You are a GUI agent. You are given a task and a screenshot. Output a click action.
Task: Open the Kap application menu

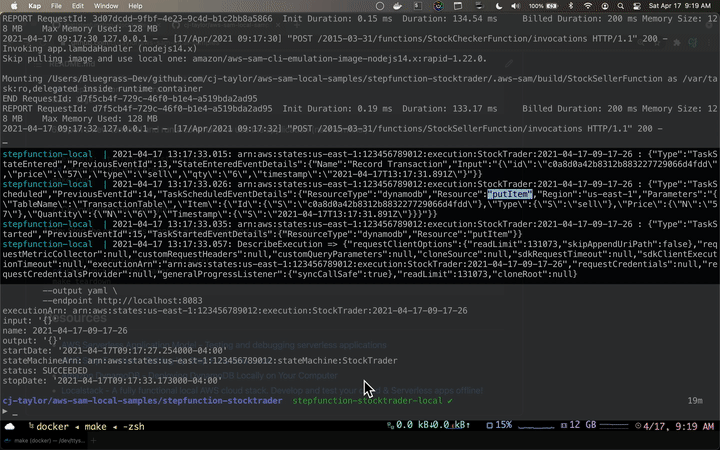[34, 6]
